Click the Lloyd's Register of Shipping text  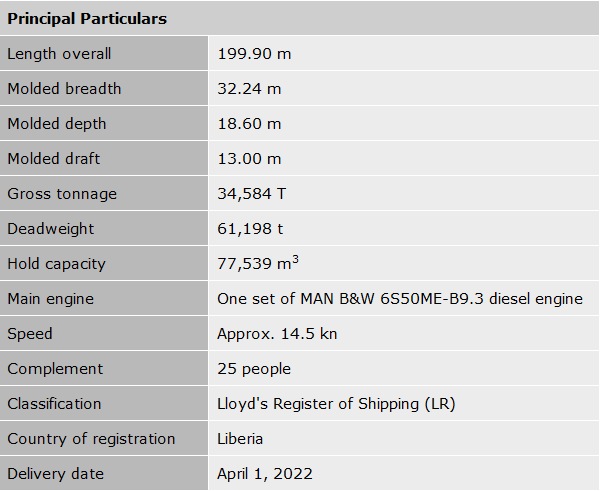[344, 404]
